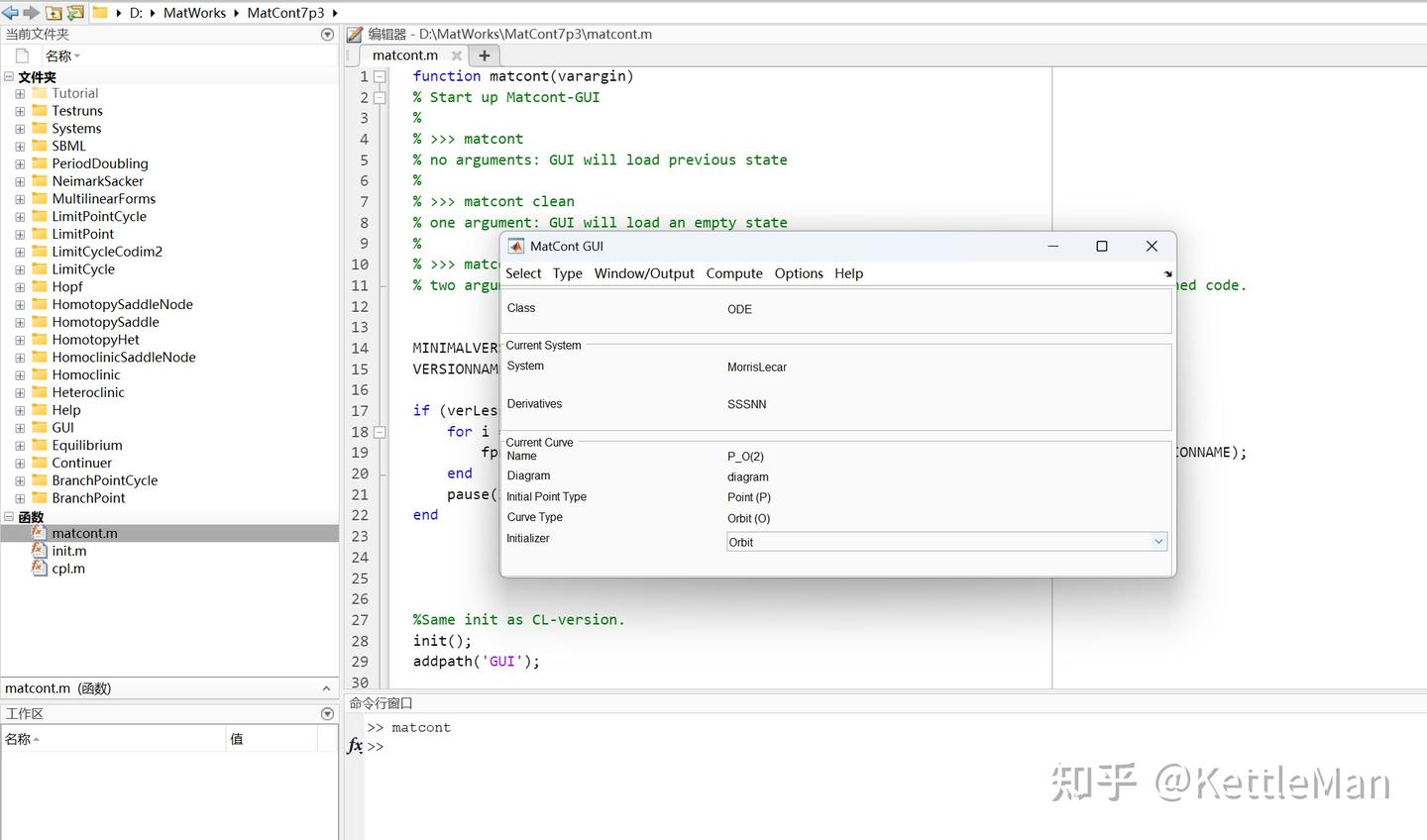
Task: Click the back navigation arrow
Action: pos(10,13)
